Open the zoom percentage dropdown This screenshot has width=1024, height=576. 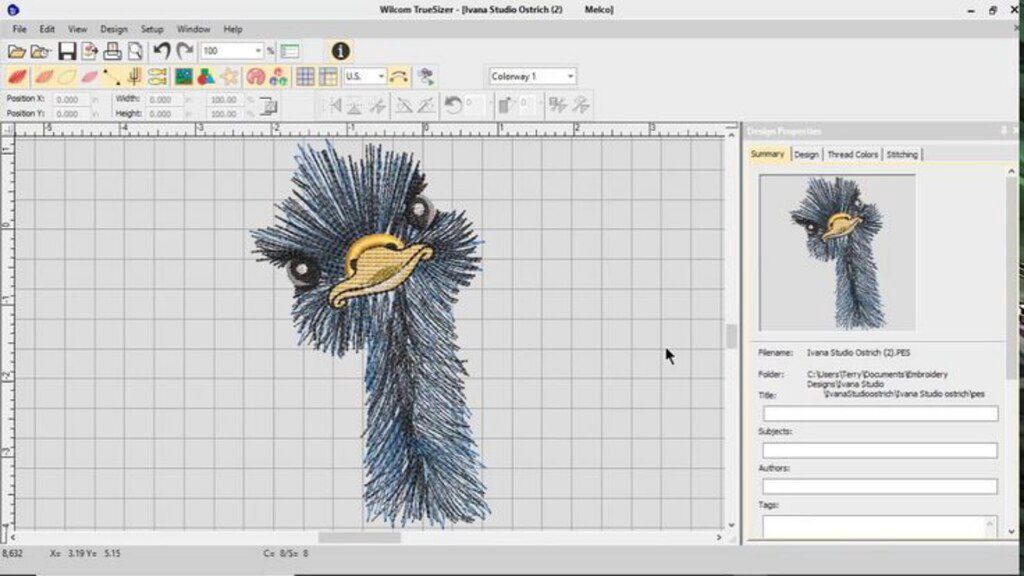(258, 51)
